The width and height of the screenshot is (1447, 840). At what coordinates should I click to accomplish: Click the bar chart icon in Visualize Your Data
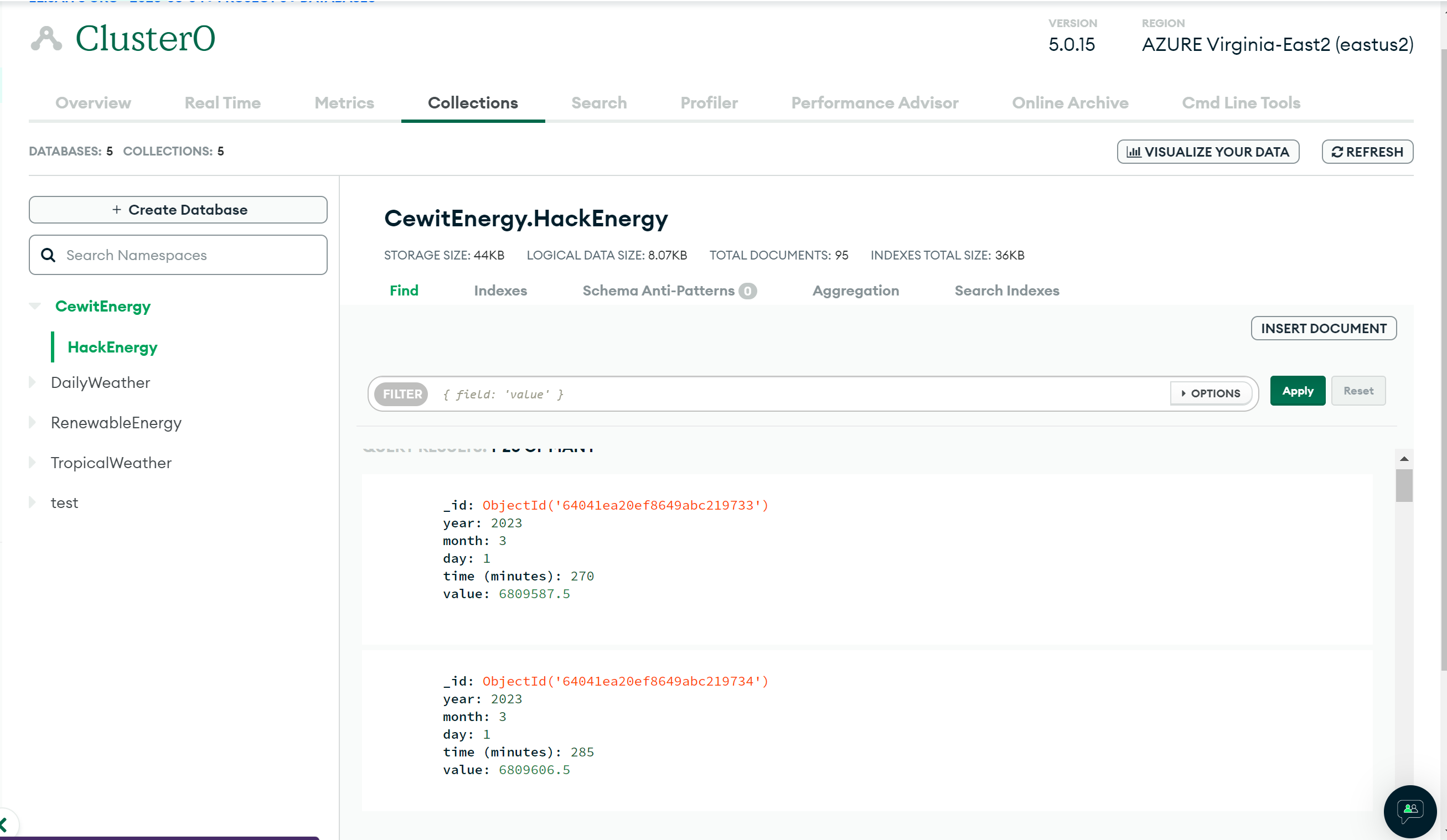click(1134, 152)
